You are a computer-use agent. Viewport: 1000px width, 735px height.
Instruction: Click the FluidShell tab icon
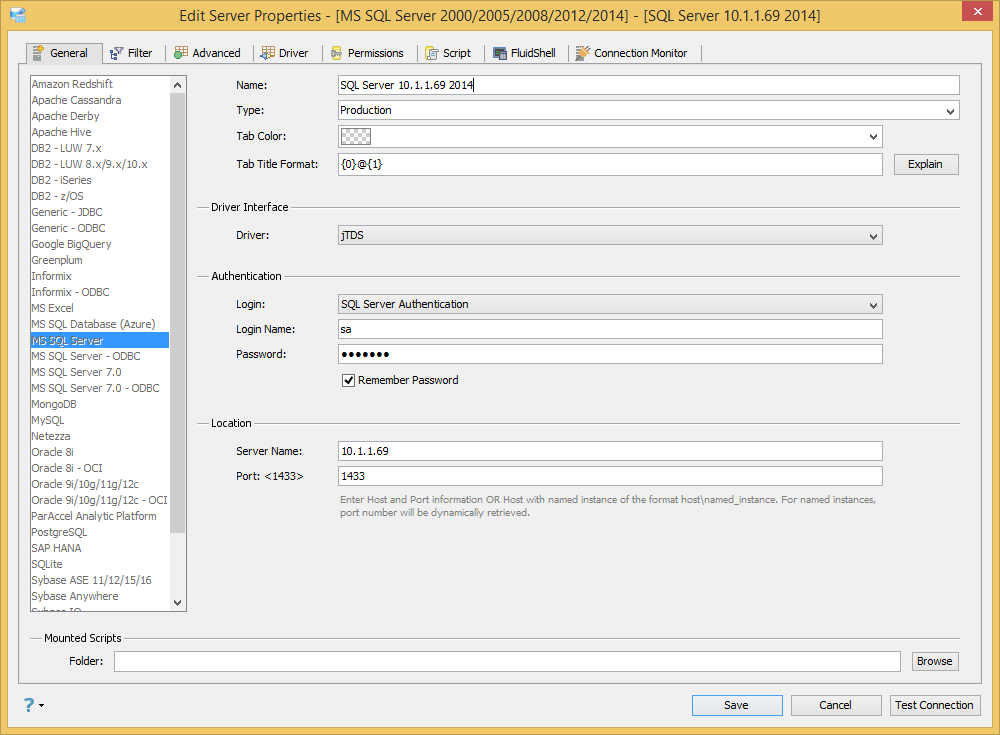[500, 54]
